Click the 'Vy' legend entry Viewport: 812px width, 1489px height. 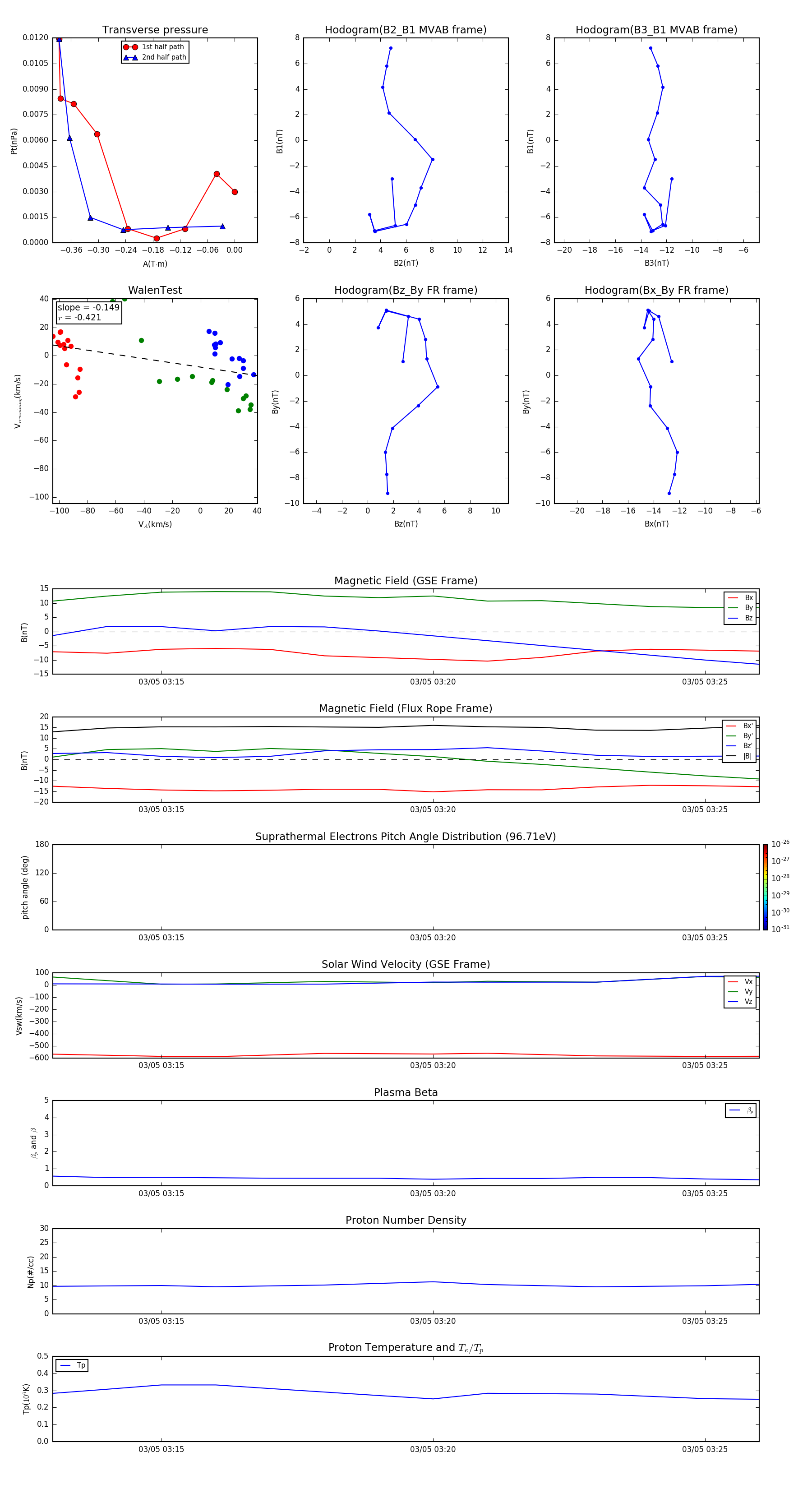[740, 991]
